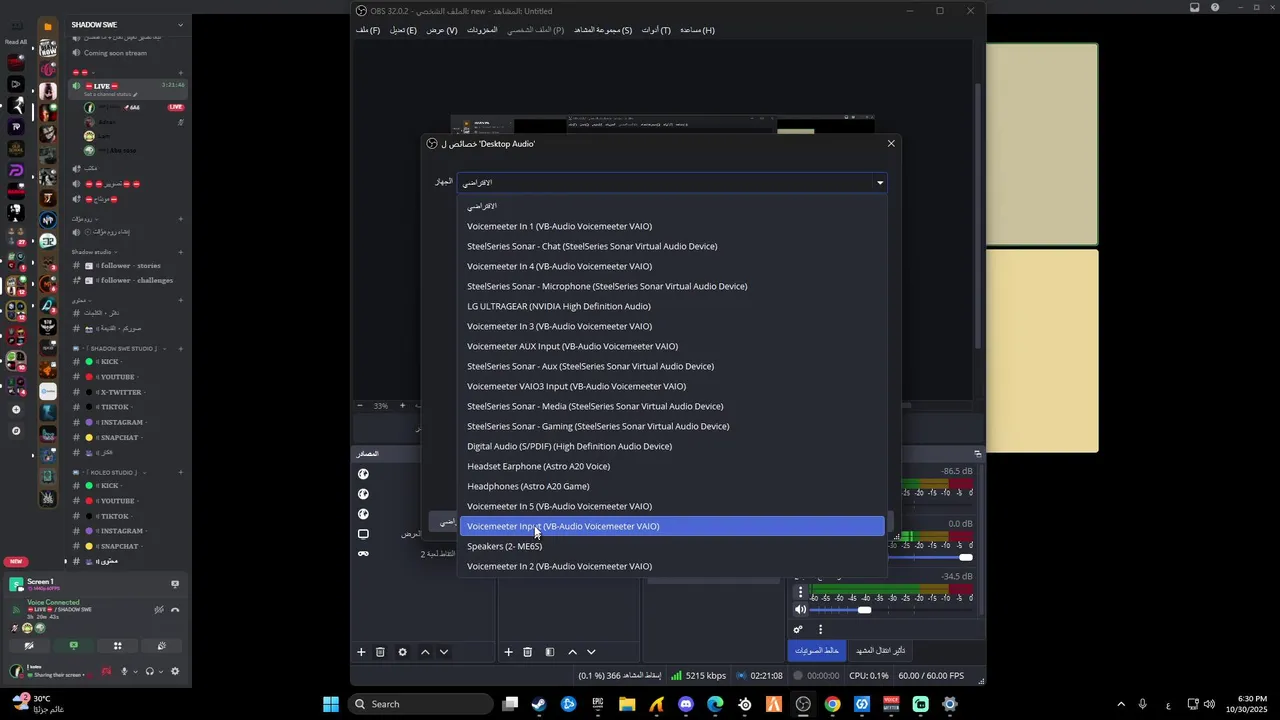Viewport: 1280px width, 720px height.
Task: Toggle Discord microphone mute
Action: point(125,671)
